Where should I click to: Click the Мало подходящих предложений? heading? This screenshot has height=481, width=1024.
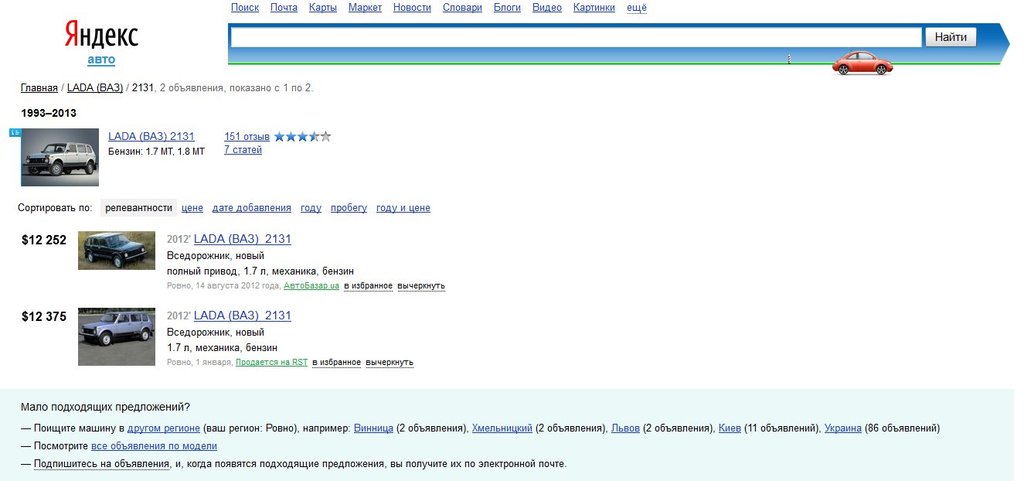pyautogui.click(x=105, y=407)
